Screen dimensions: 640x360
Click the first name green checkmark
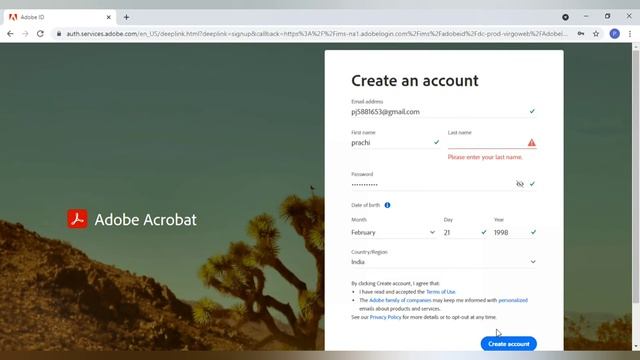coord(436,142)
